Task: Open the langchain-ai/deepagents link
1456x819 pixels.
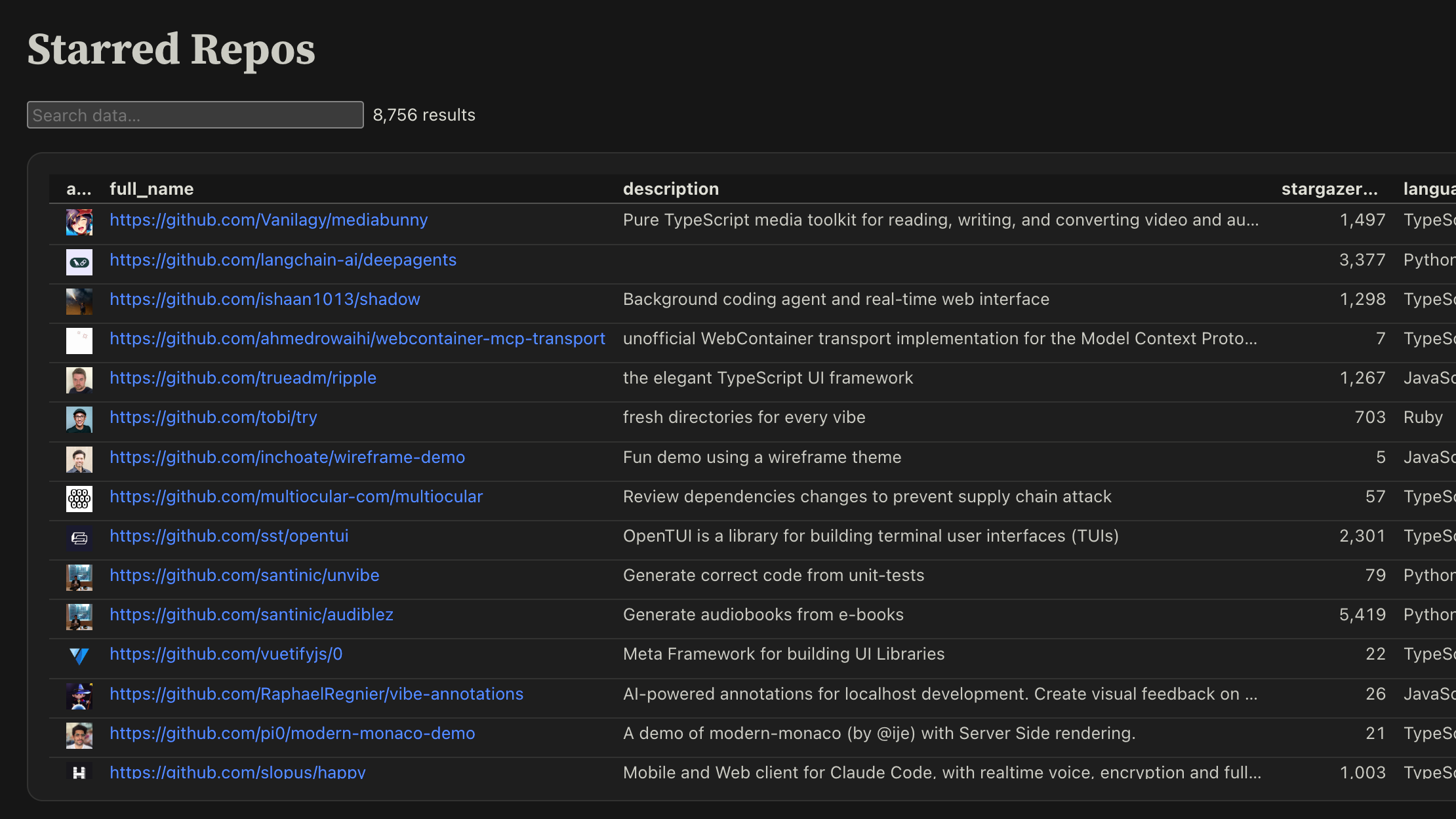Action: click(283, 260)
